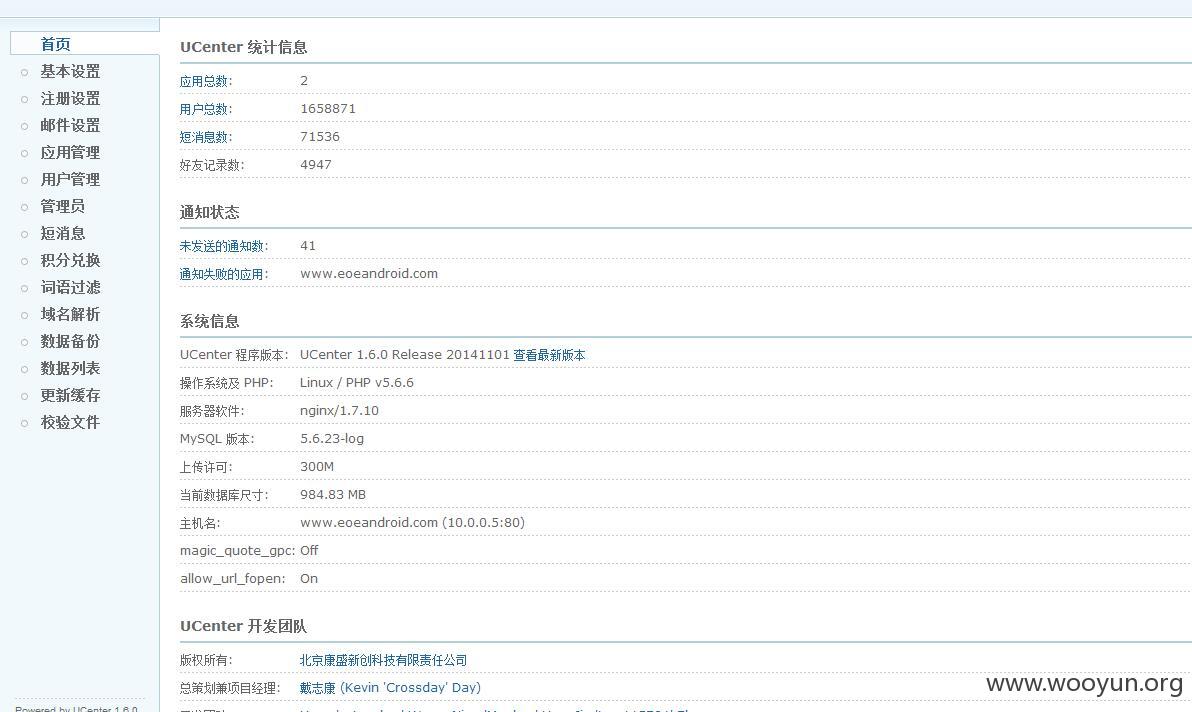
Task: Click the 好友记录数 link
Action: click(212, 165)
